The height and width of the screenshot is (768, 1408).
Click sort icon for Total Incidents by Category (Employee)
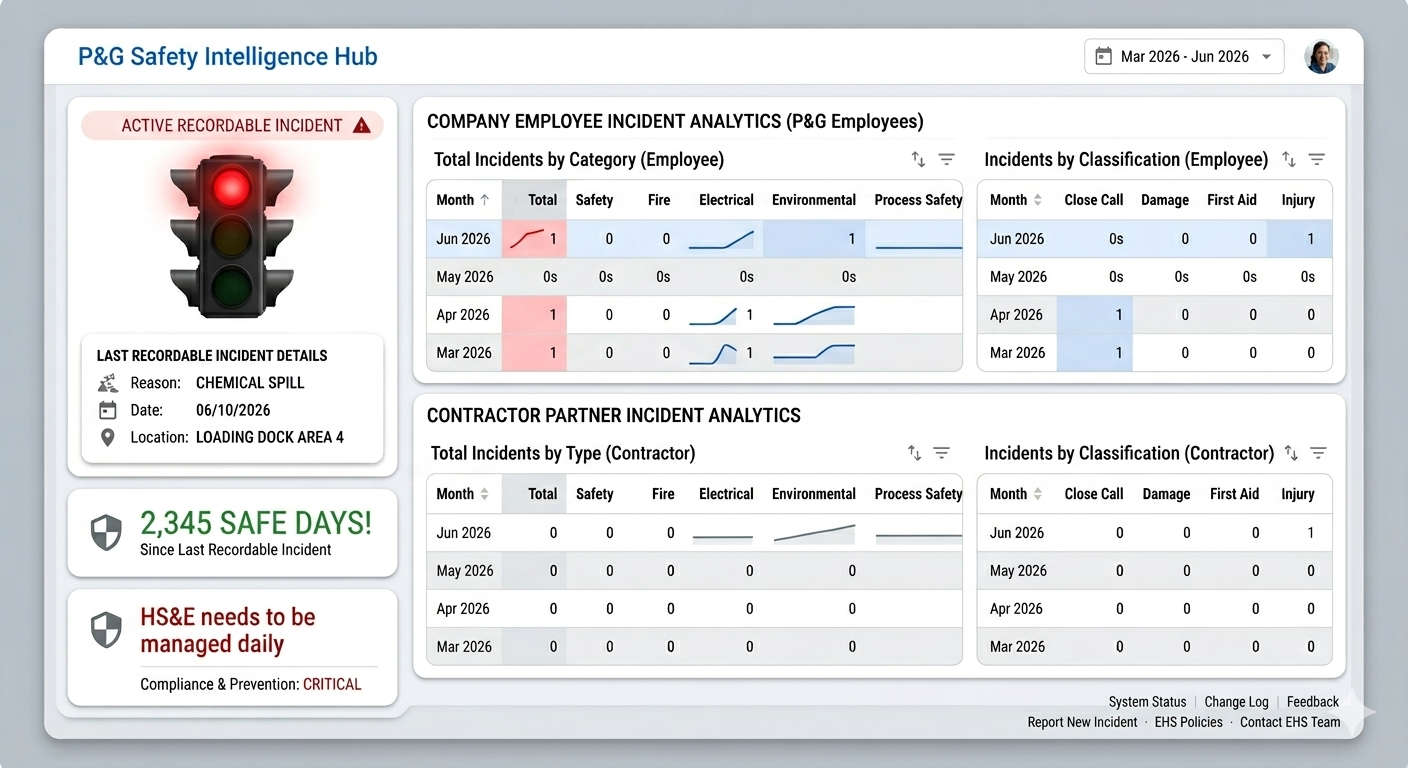918,159
